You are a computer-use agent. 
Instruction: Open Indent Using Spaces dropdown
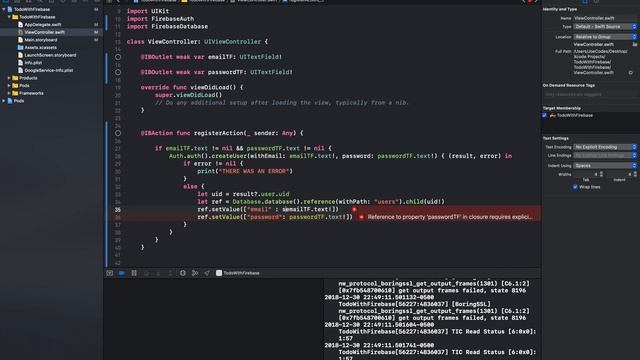(605, 166)
